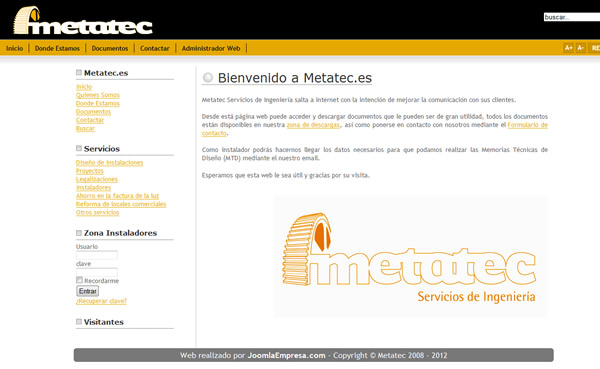Open Proyectos service link
The height and width of the screenshot is (369, 600).
[90, 171]
